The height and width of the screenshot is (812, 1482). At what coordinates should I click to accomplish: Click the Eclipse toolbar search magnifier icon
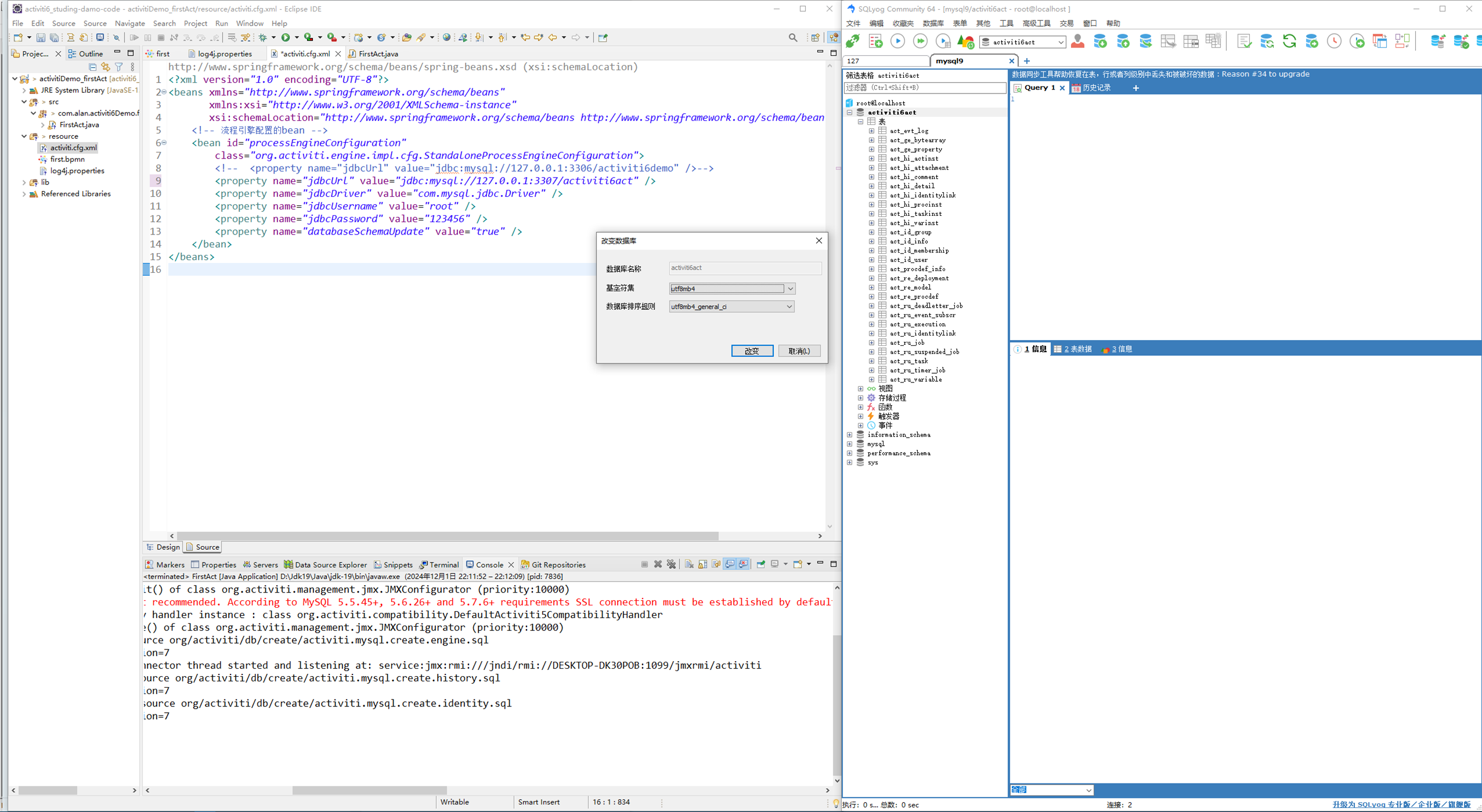tap(793, 38)
